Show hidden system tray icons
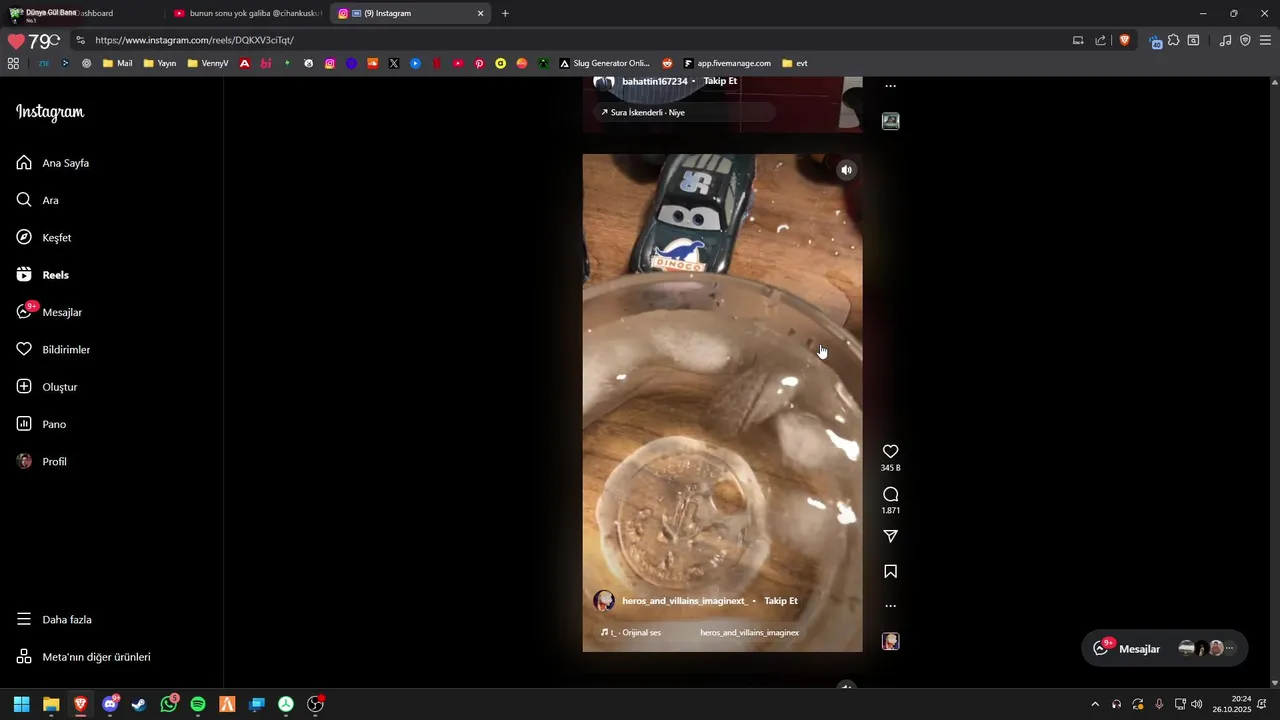 (x=1095, y=704)
